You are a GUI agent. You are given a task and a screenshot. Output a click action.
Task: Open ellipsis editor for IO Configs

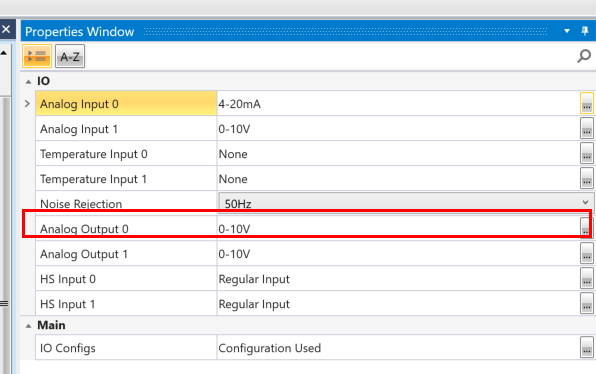[587, 347]
